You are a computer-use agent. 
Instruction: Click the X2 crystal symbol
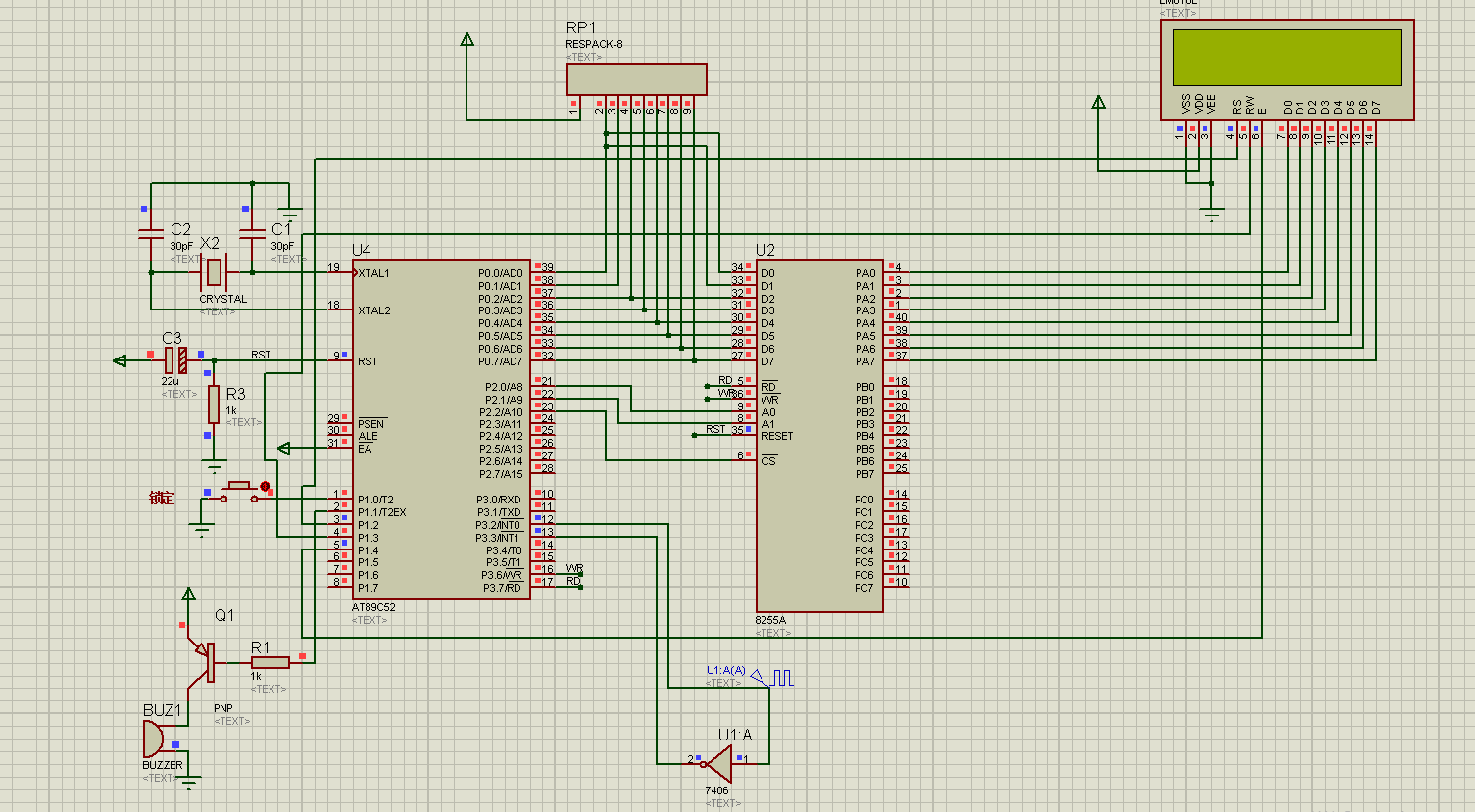(214, 271)
